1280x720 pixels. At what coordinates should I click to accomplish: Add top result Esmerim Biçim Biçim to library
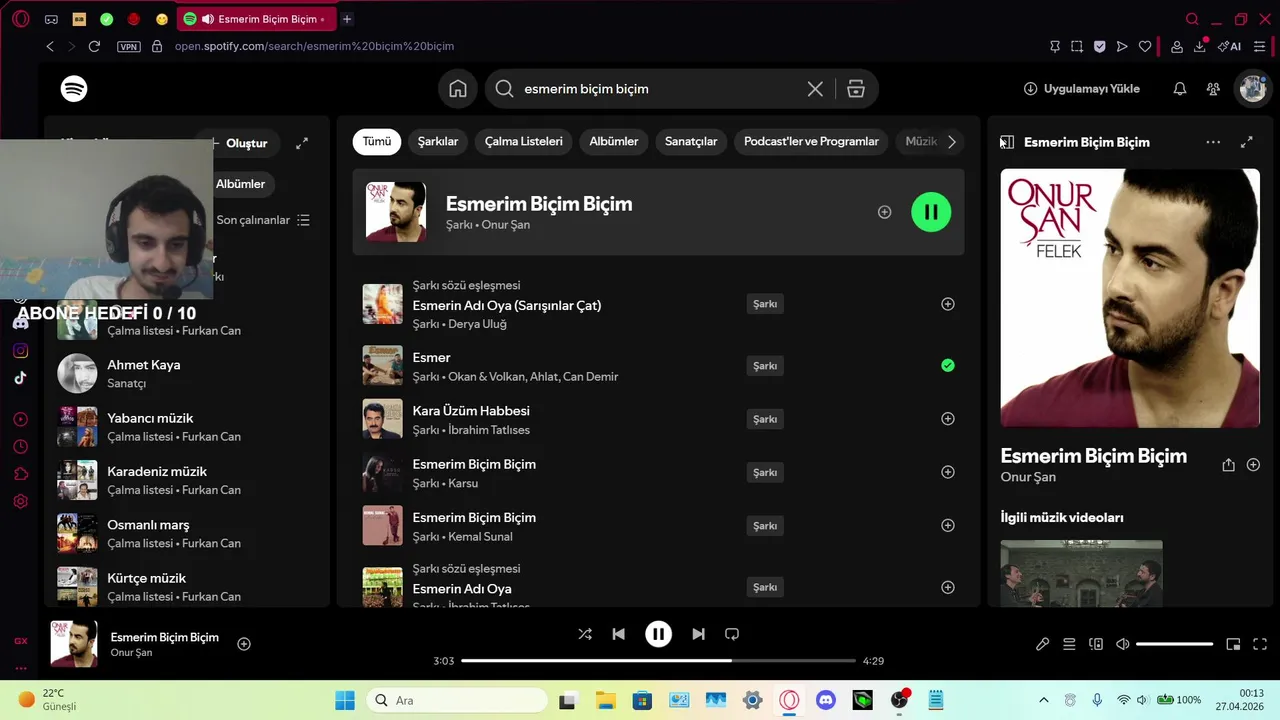[x=884, y=212]
